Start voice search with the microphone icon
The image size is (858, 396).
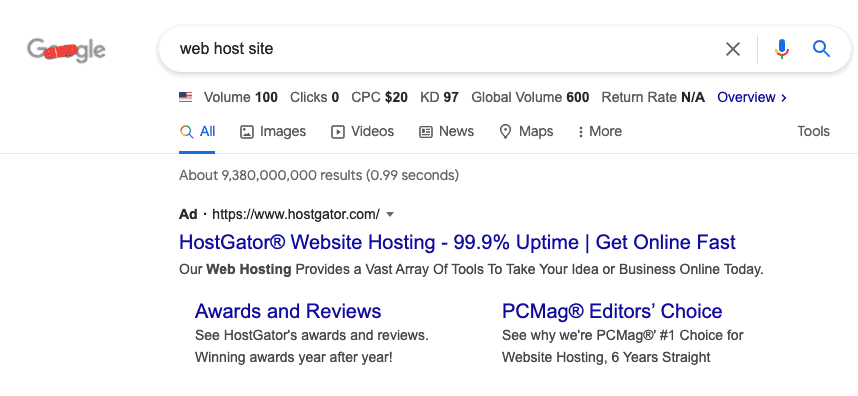(782, 49)
